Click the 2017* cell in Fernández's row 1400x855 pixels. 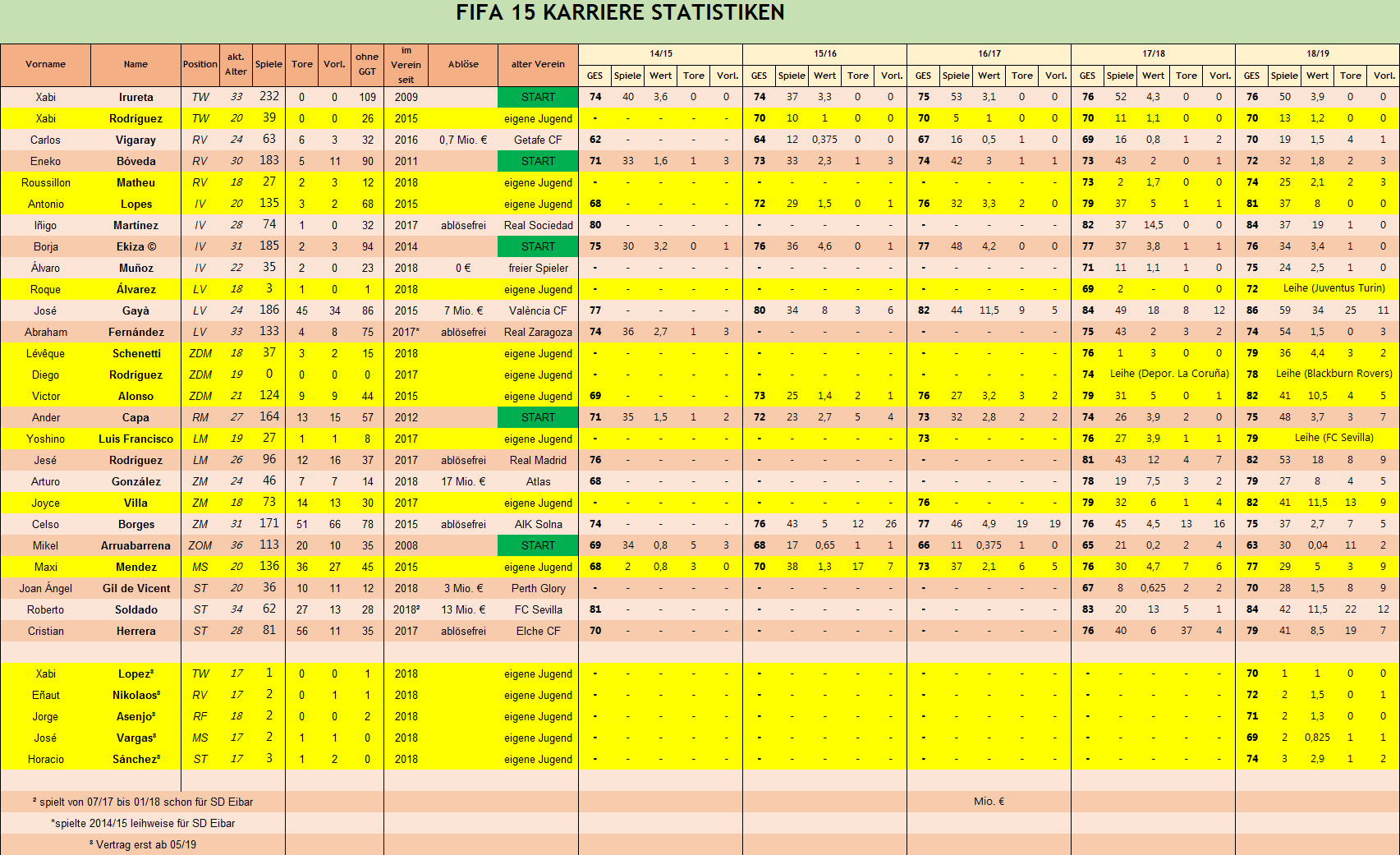406,332
